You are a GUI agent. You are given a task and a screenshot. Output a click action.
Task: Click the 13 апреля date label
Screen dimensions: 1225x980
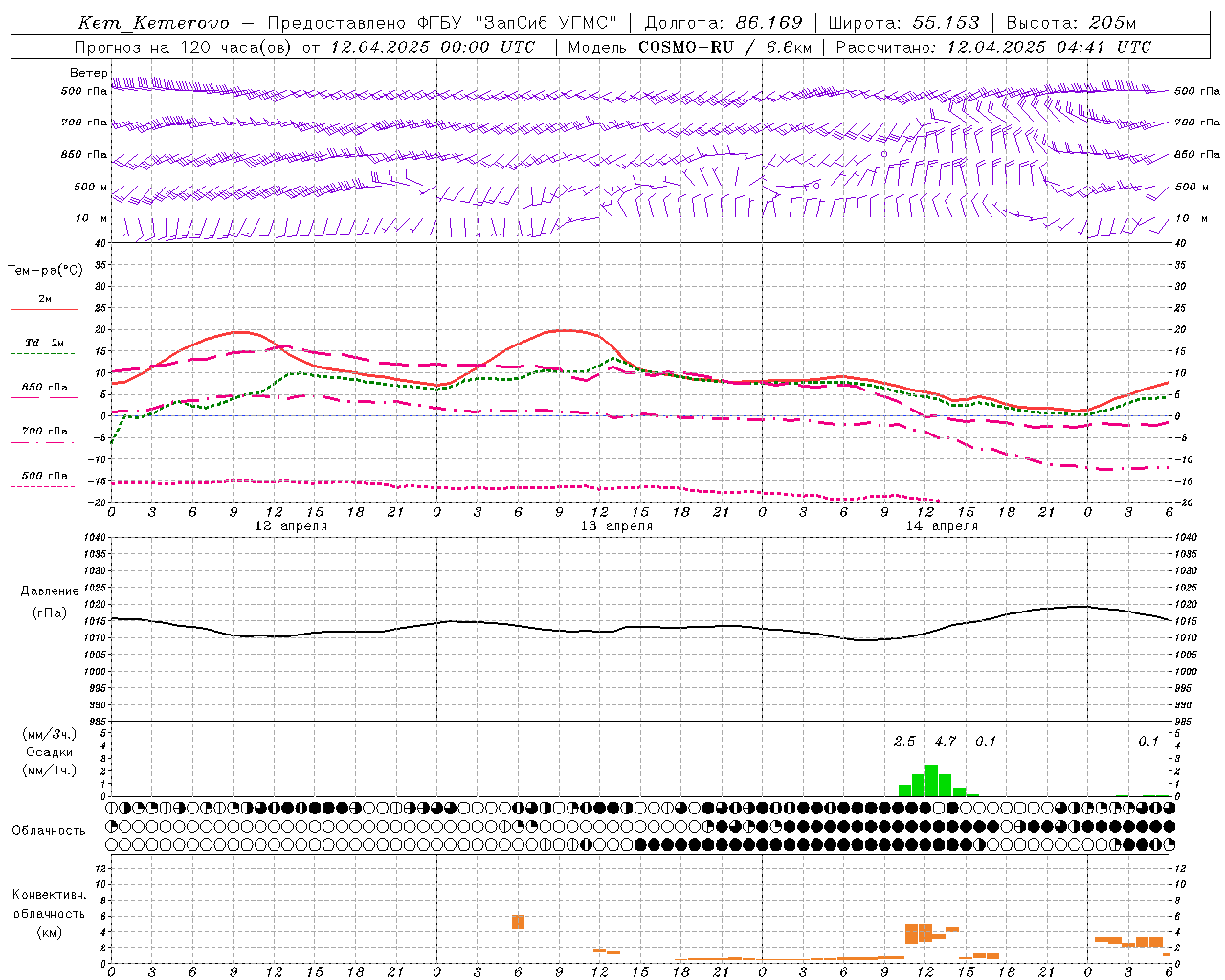click(616, 526)
